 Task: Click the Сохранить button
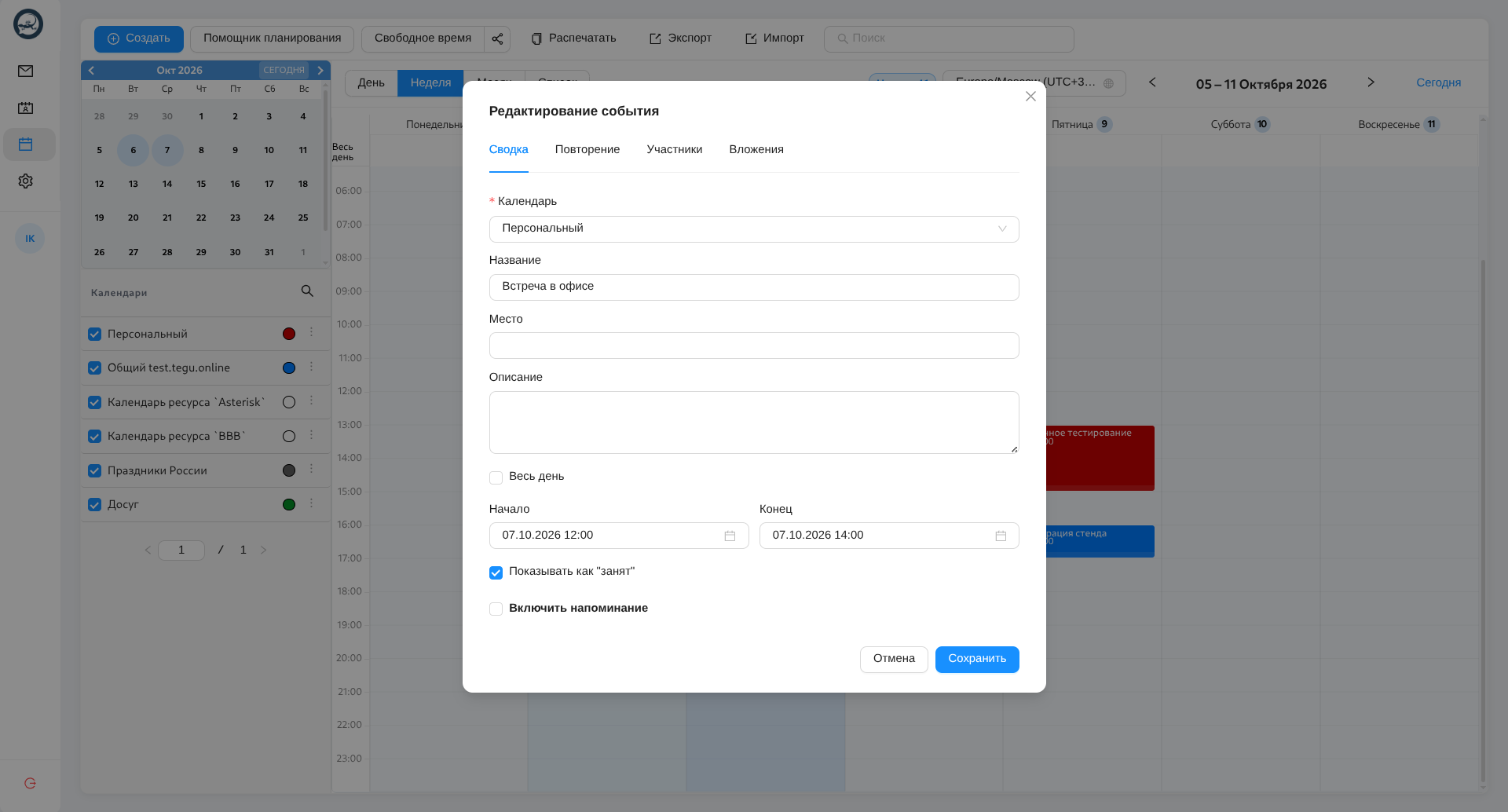coord(977,660)
